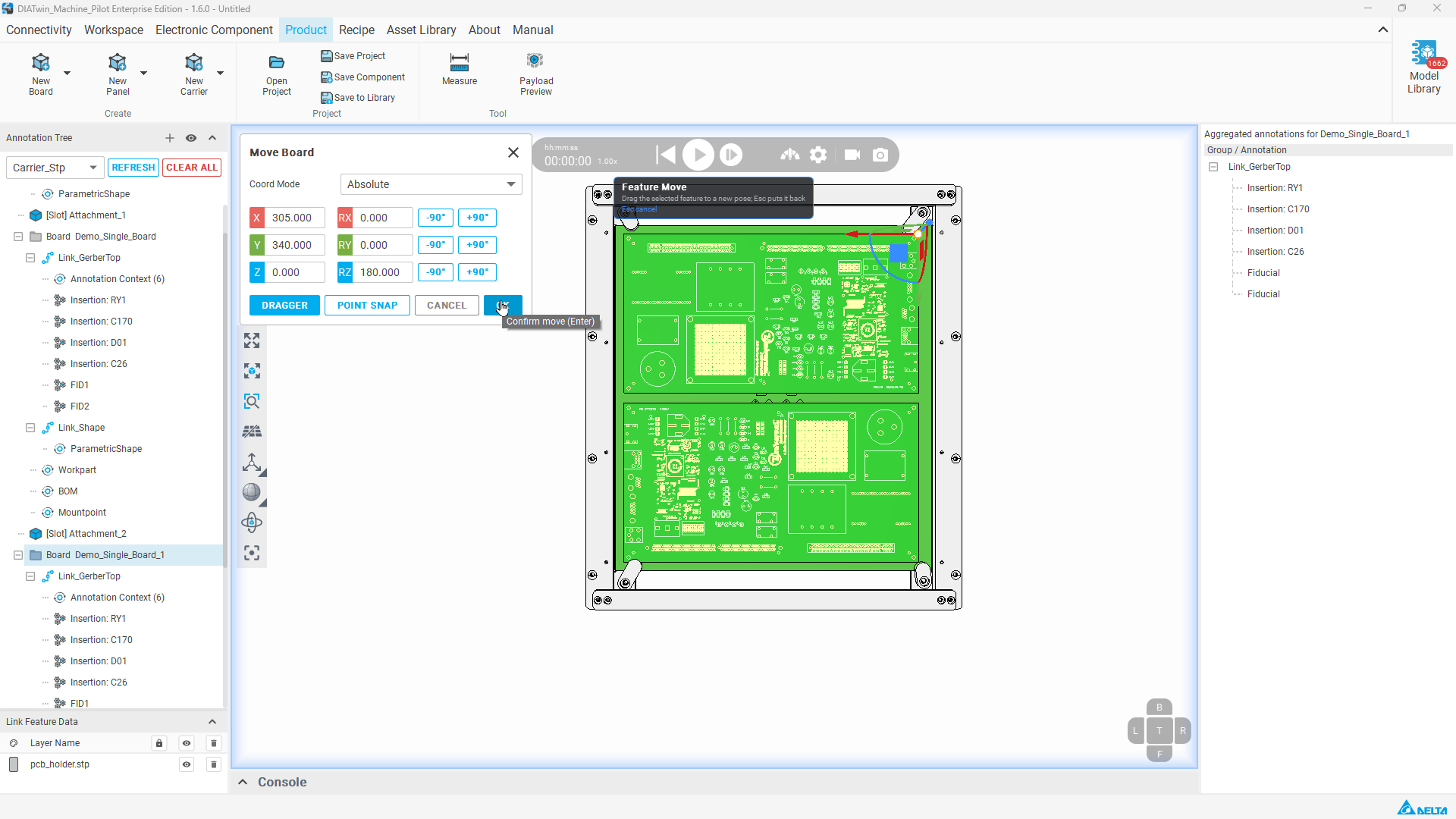Screen dimensions: 1456x819
Task: Click the Save Component icon
Action: 327,77
